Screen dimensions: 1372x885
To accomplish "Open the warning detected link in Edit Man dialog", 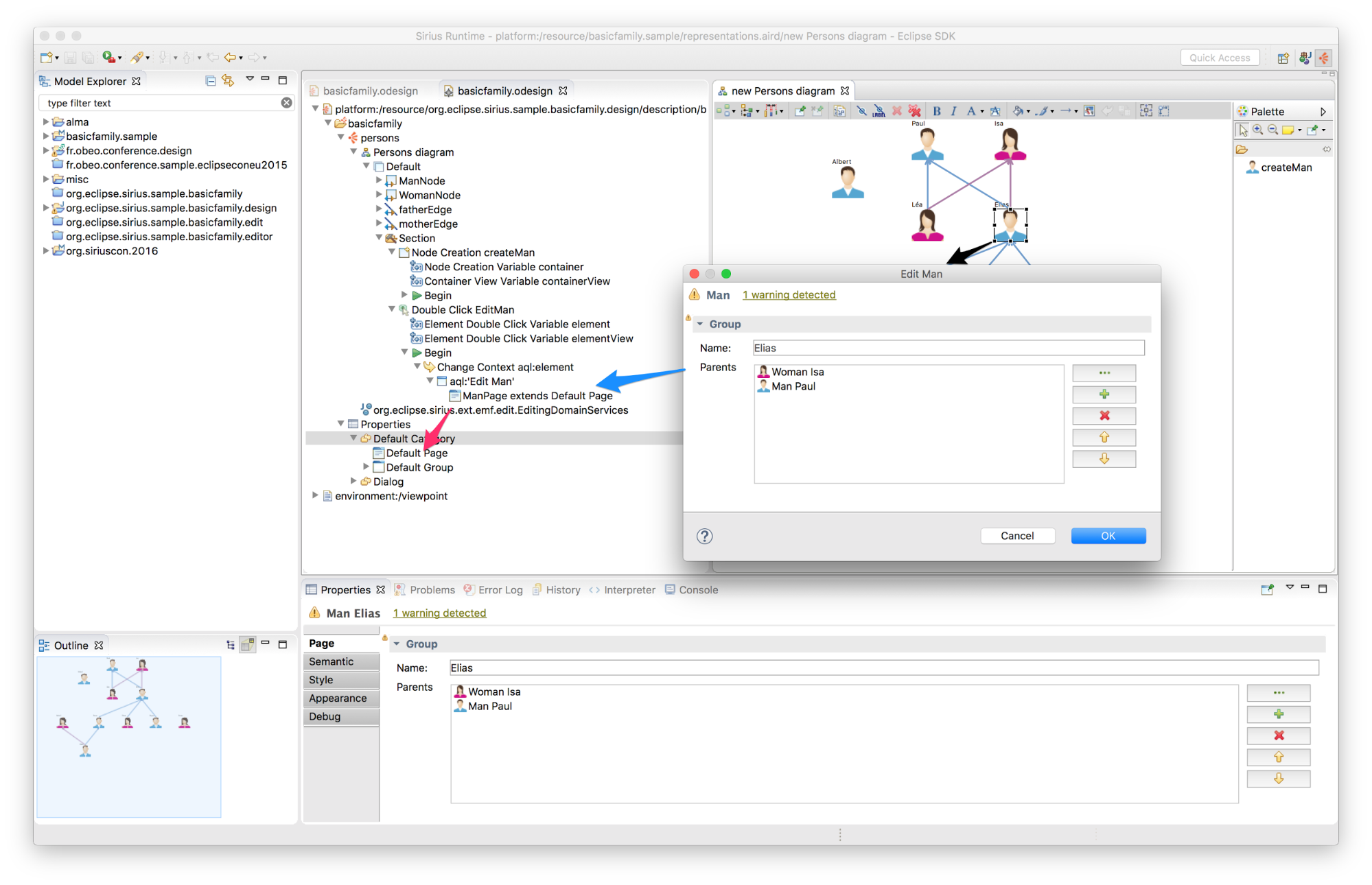I will (789, 295).
